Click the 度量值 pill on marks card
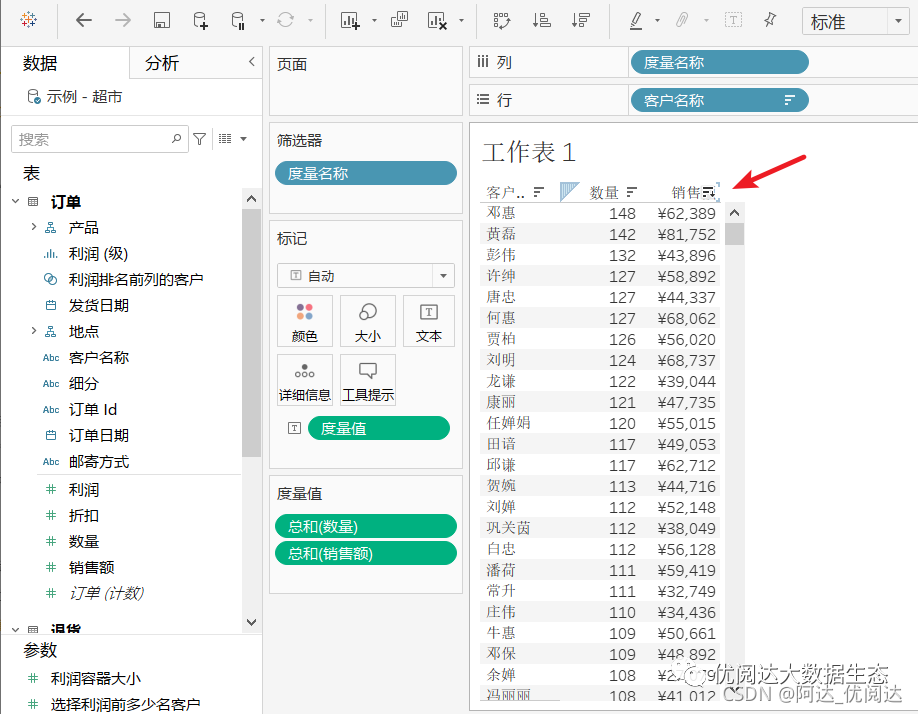Screen dimensions: 918x714 tap(379, 428)
